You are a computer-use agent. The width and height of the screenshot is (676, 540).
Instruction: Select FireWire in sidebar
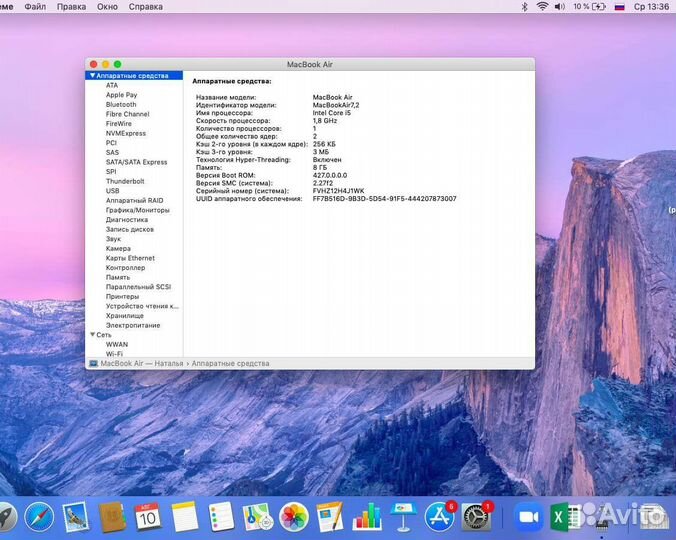point(119,123)
